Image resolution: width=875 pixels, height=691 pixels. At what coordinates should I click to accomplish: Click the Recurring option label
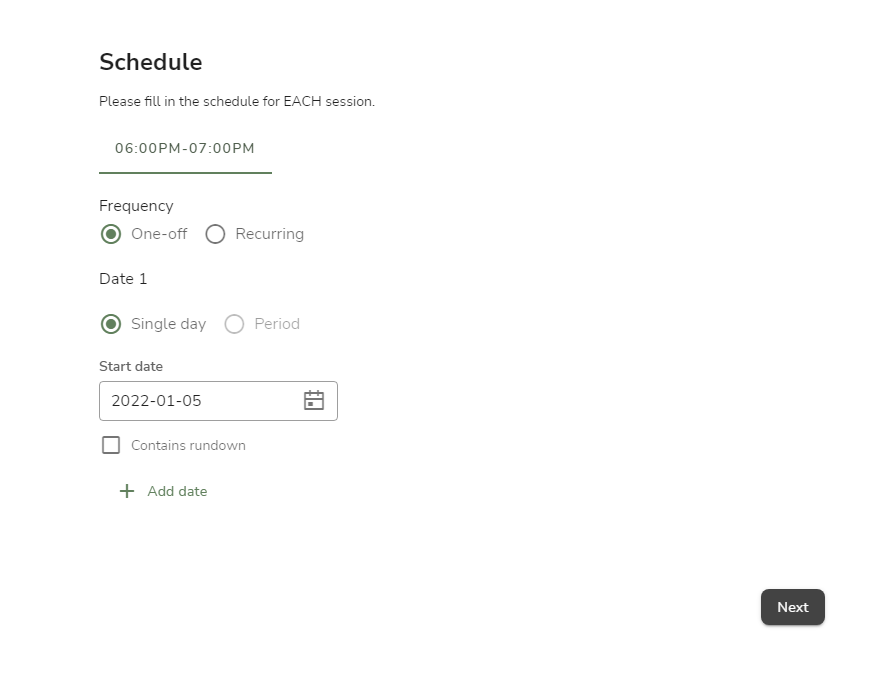point(270,234)
